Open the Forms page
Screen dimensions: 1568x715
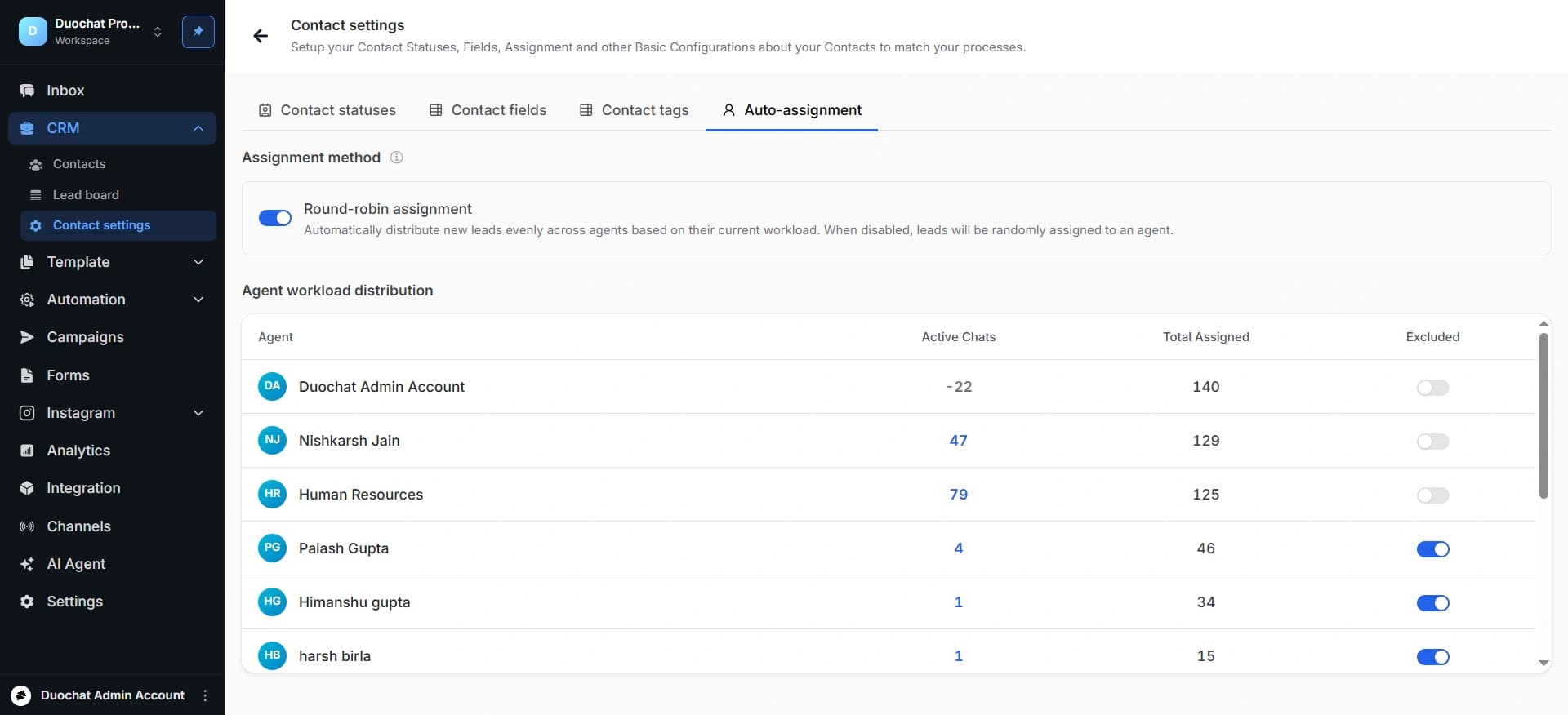coord(113,375)
